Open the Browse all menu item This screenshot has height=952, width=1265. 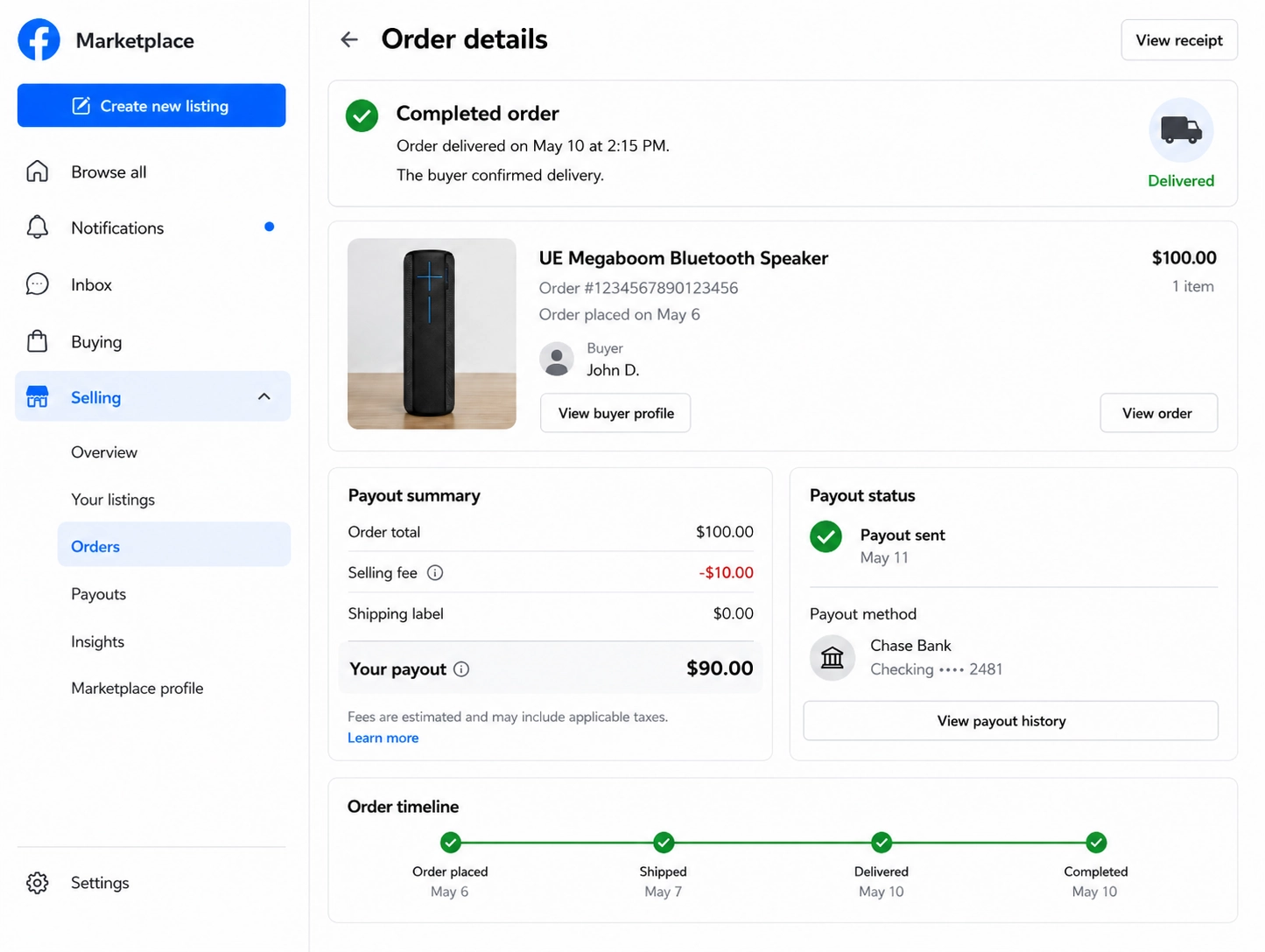click(153, 171)
